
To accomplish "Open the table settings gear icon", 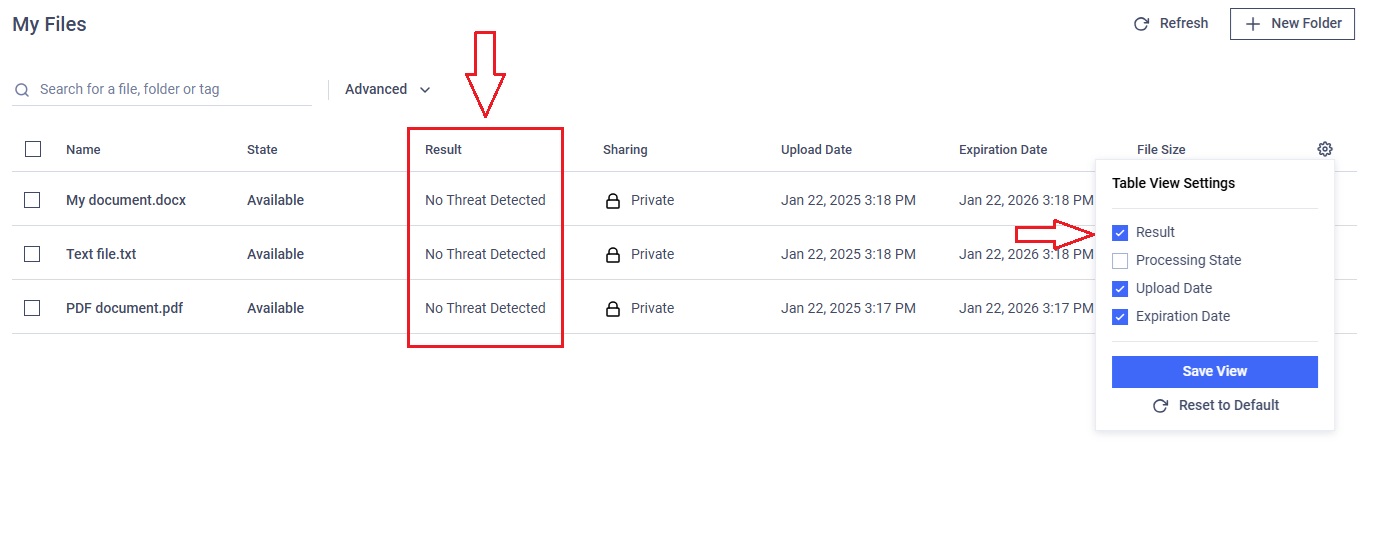I will click(1325, 149).
